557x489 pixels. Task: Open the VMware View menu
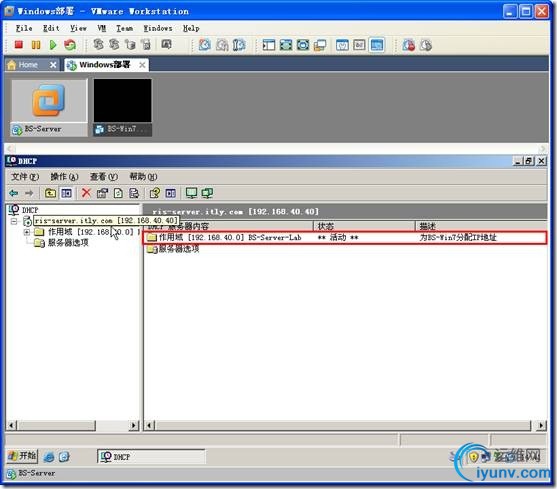point(78,28)
